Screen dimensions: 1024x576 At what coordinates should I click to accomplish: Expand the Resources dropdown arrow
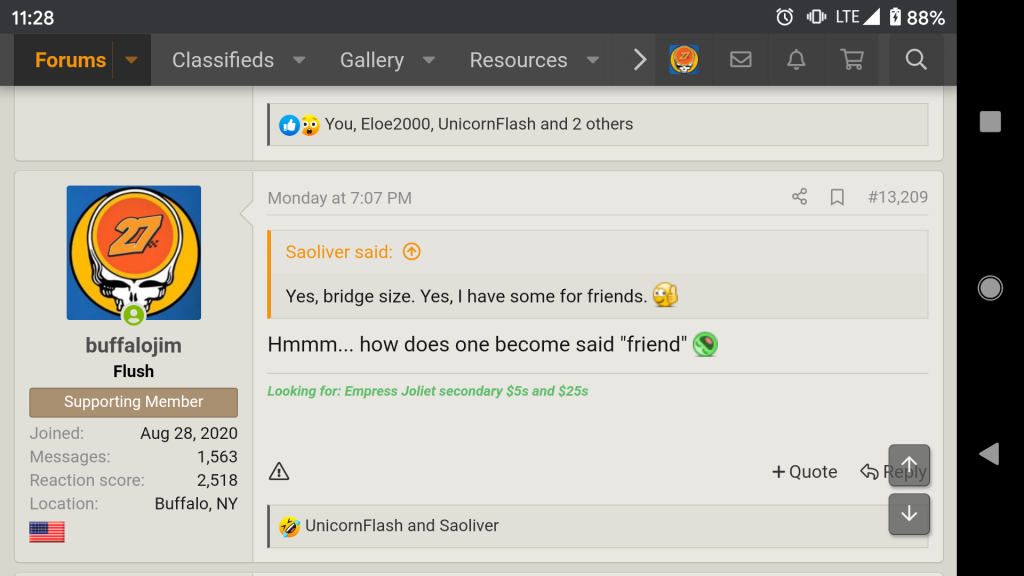(593, 60)
